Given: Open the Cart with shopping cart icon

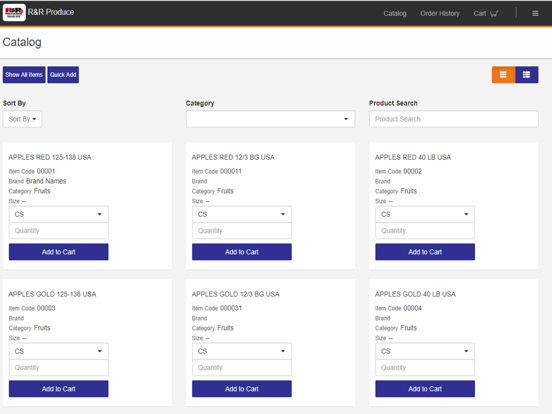Looking at the screenshot, I should pyautogui.click(x=486, y=13).
